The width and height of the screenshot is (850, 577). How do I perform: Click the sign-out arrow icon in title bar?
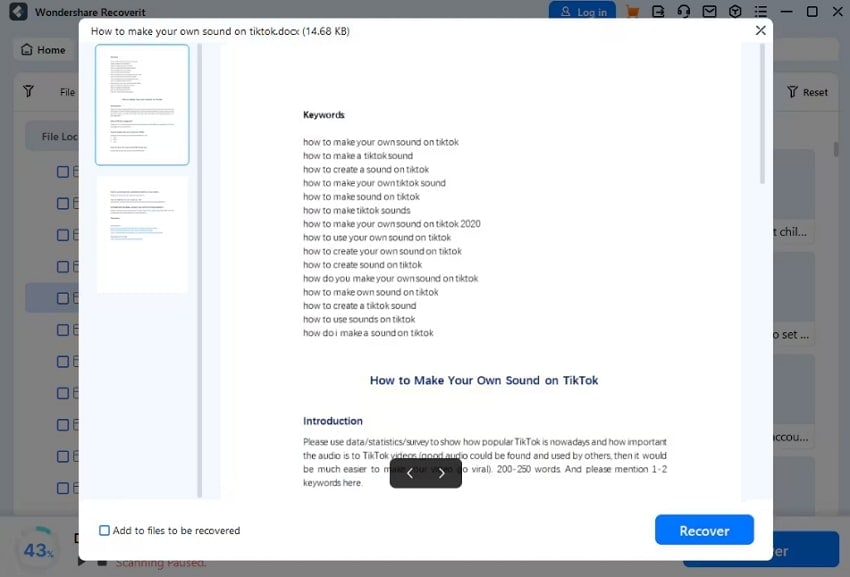(x=658, y=11)
